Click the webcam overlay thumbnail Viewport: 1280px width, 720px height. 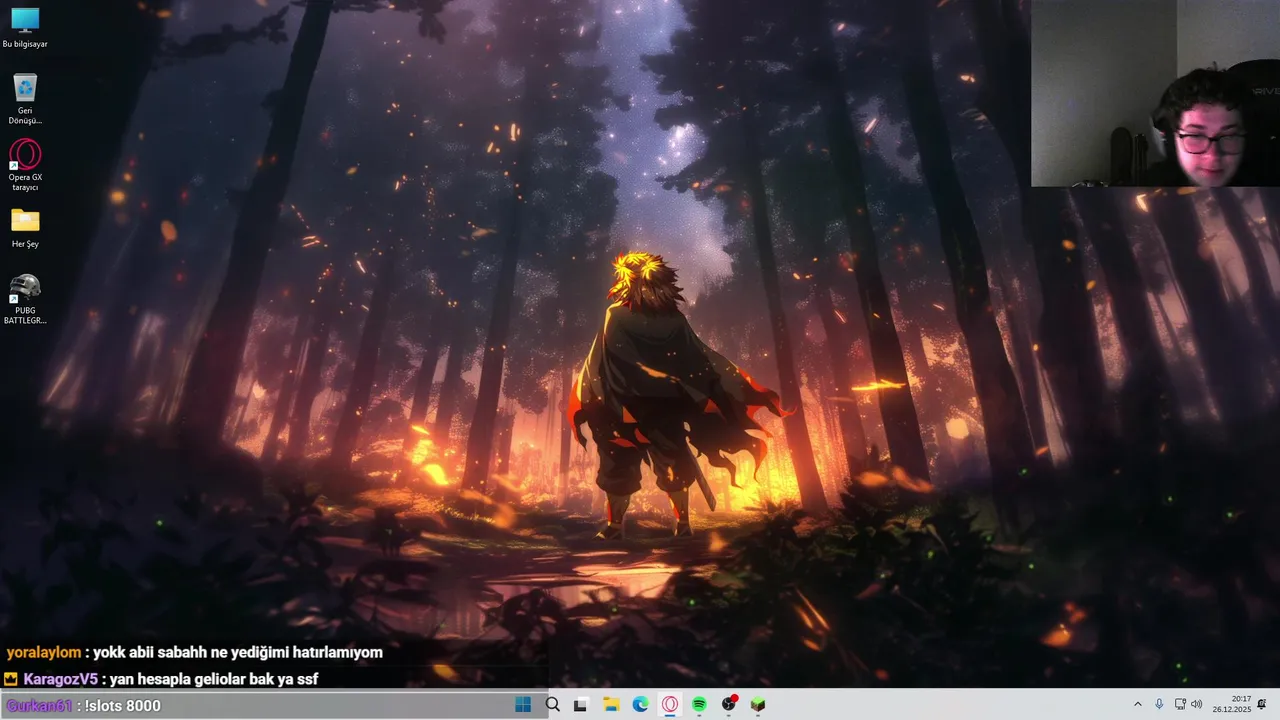1155,93
